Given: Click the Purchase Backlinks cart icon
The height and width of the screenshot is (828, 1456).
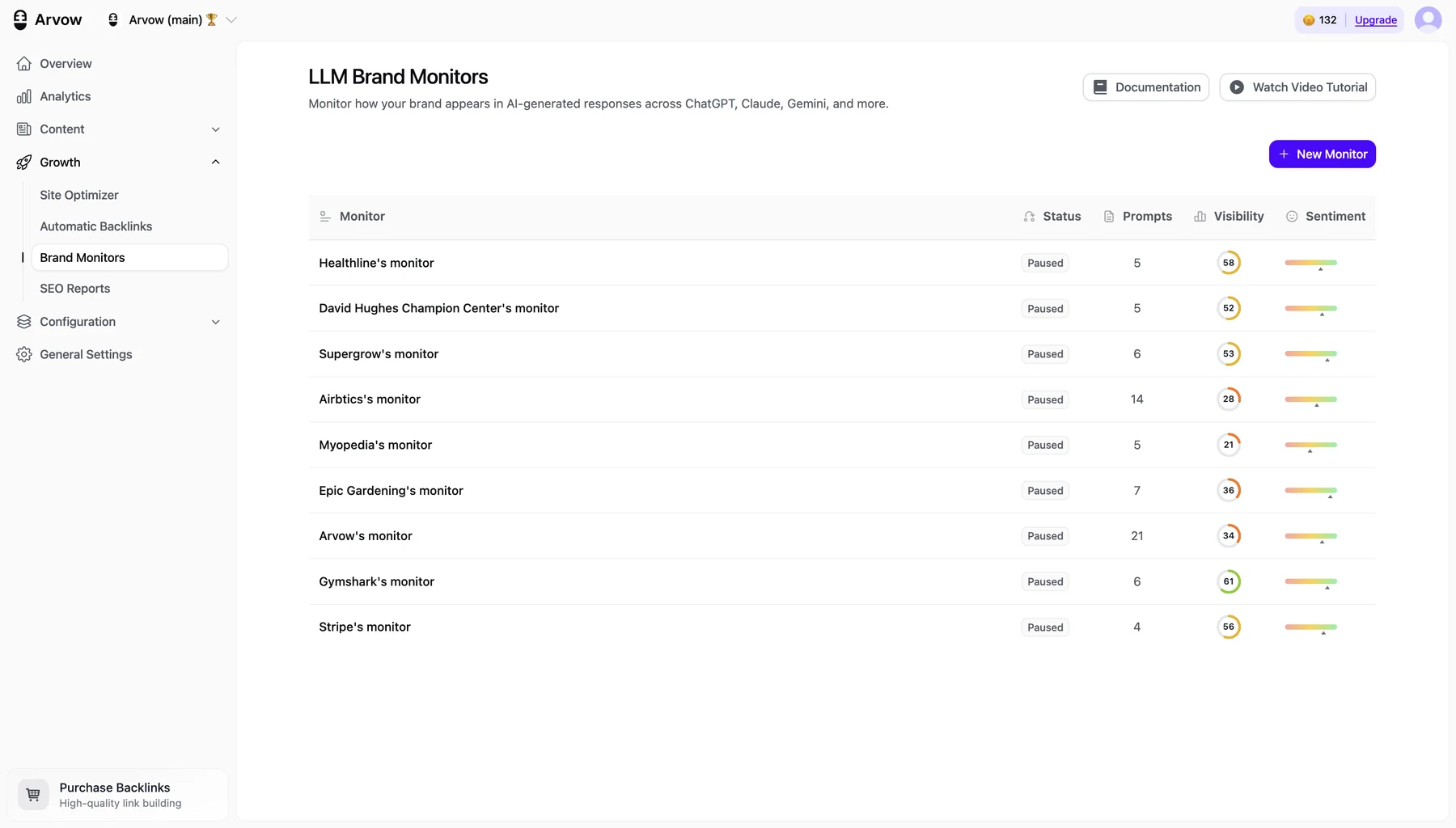Looking at the screenshot, I should tap(33, 795).
